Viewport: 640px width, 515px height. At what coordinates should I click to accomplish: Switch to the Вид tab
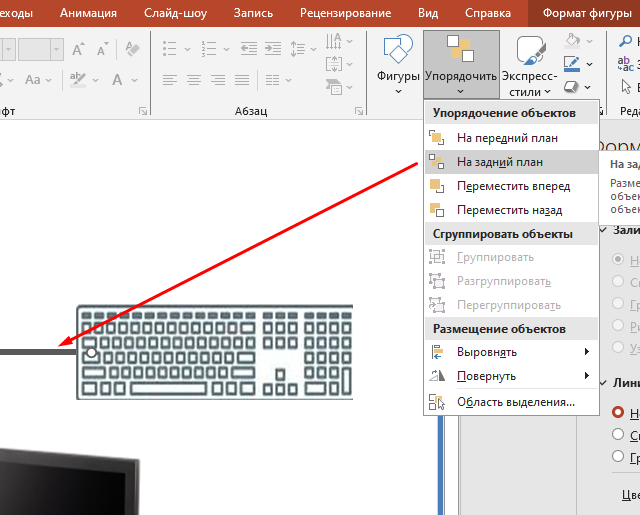428,13
